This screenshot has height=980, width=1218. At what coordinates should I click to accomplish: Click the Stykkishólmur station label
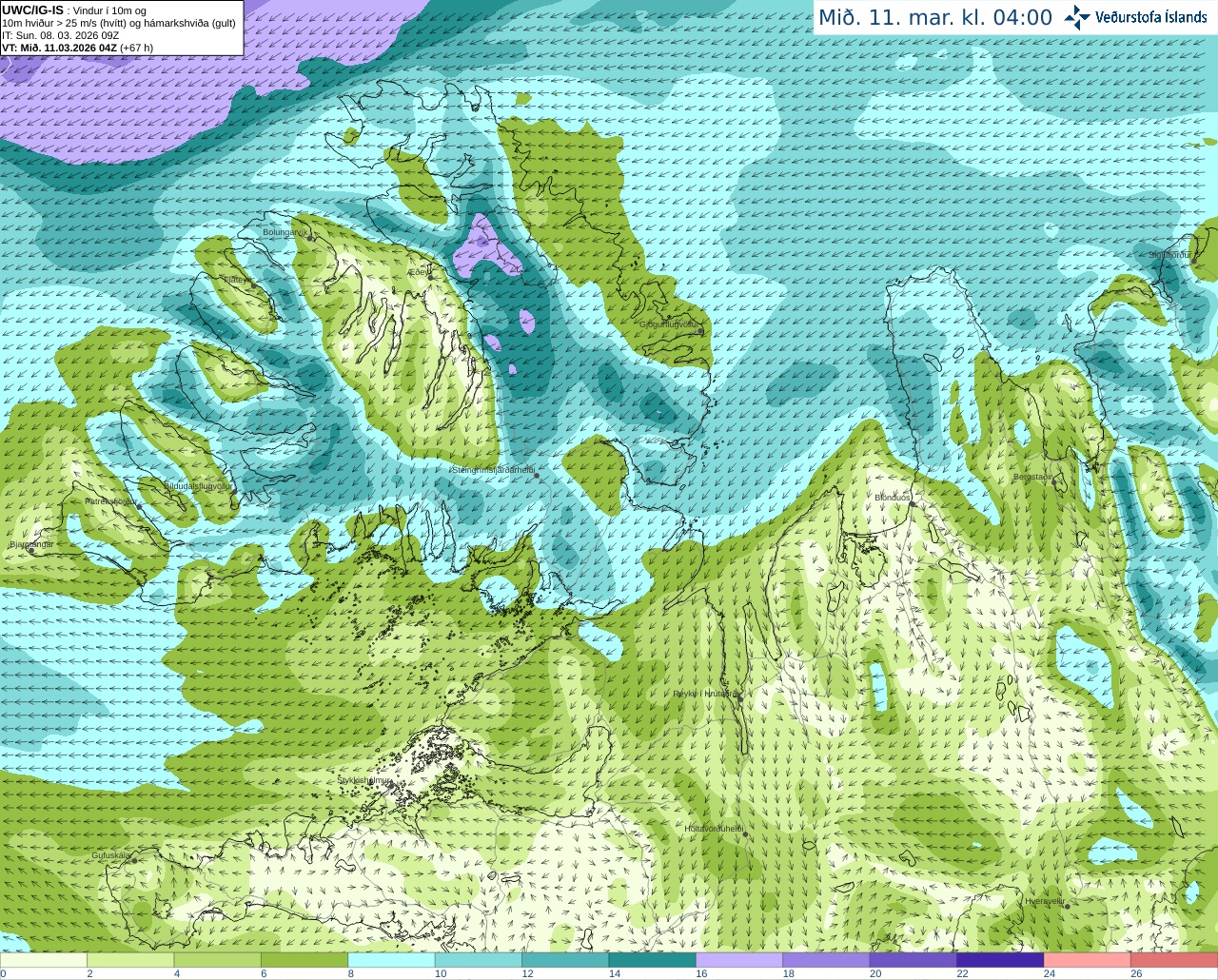[x=364, y=780]
